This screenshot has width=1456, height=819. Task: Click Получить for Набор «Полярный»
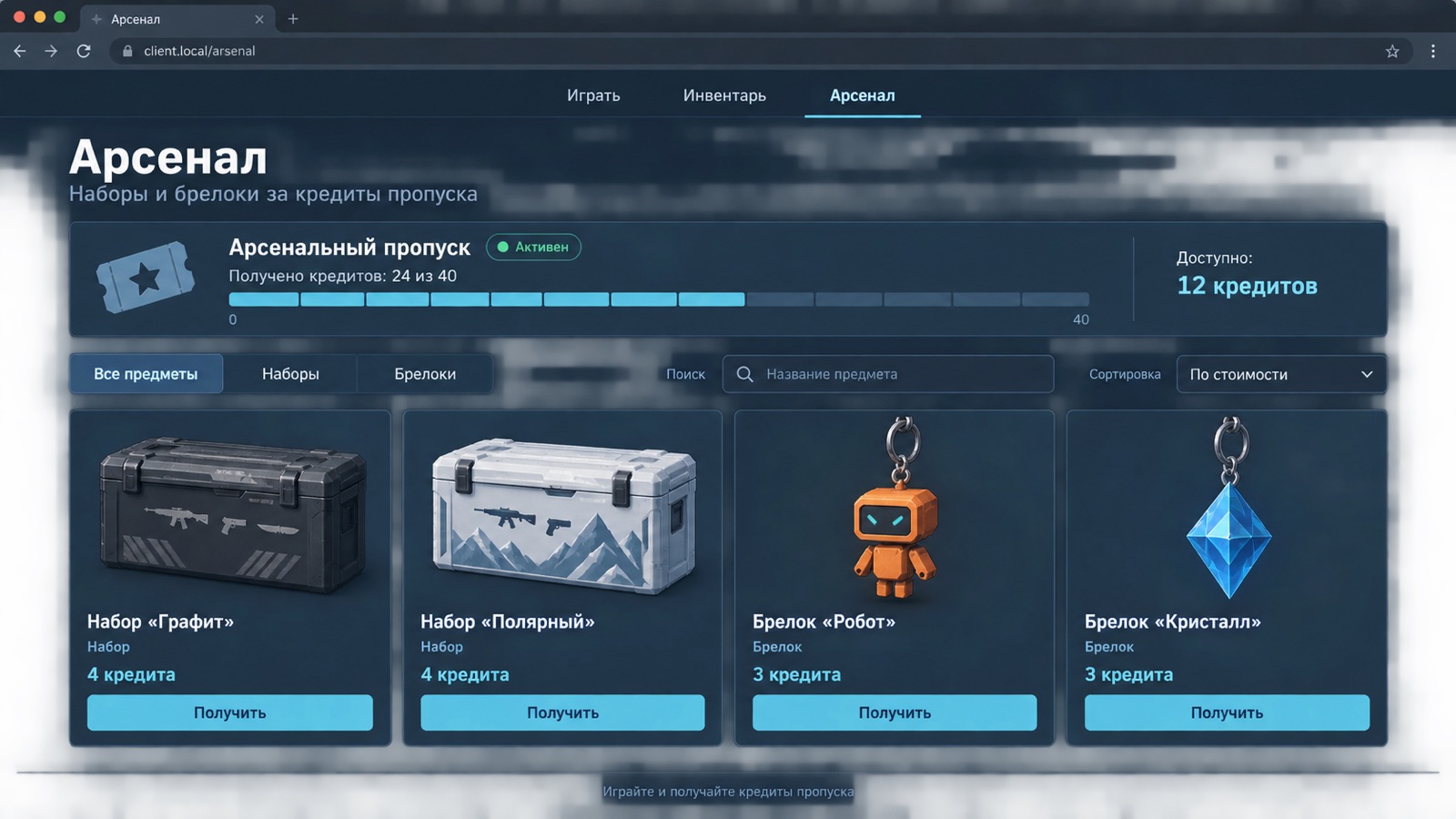562,713
